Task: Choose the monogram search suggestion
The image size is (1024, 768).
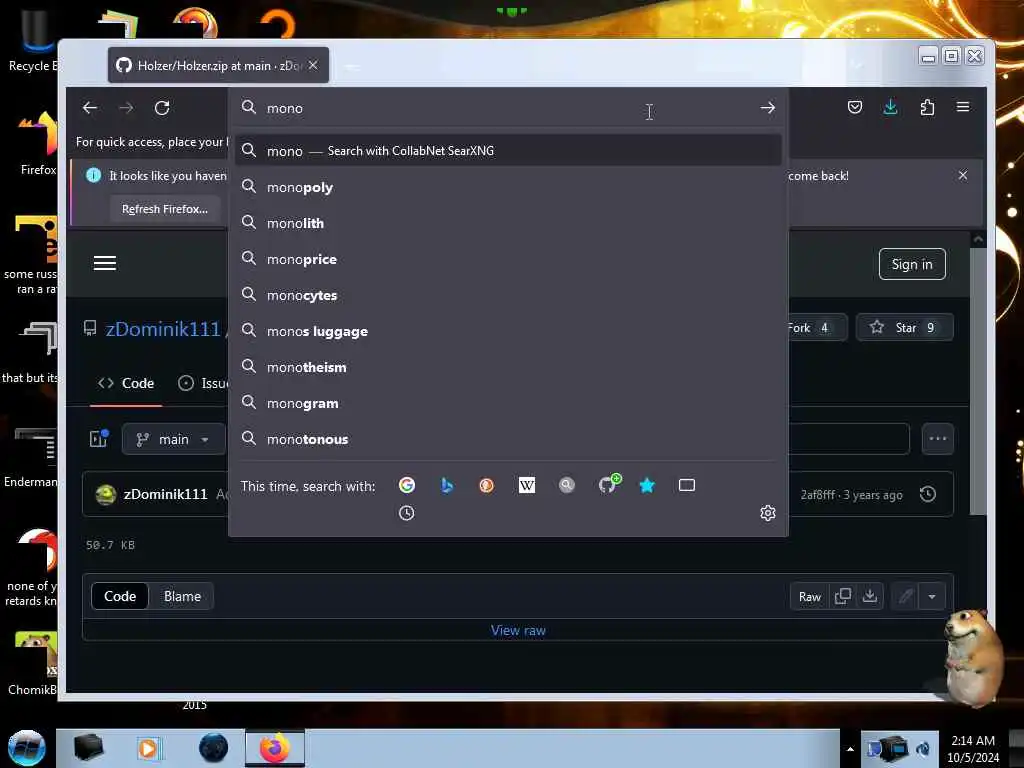Action: point(508,403)
